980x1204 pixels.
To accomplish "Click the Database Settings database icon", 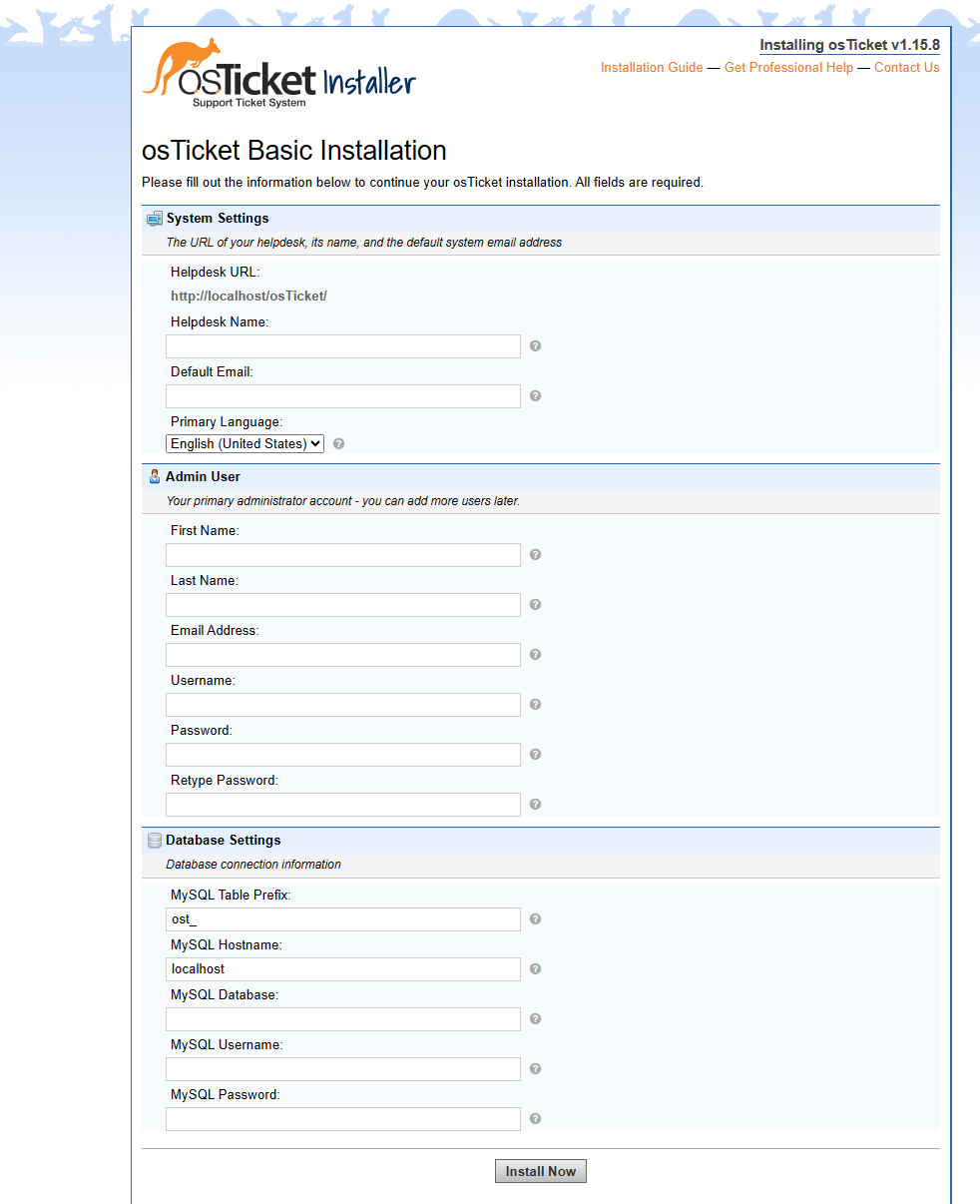I will 155,840.
